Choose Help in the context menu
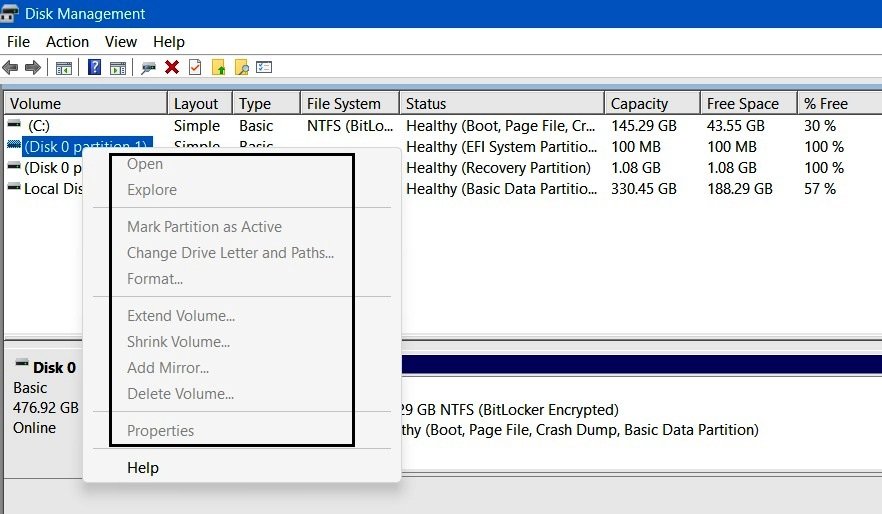This screenshot has width=882, height=514. 143,468
